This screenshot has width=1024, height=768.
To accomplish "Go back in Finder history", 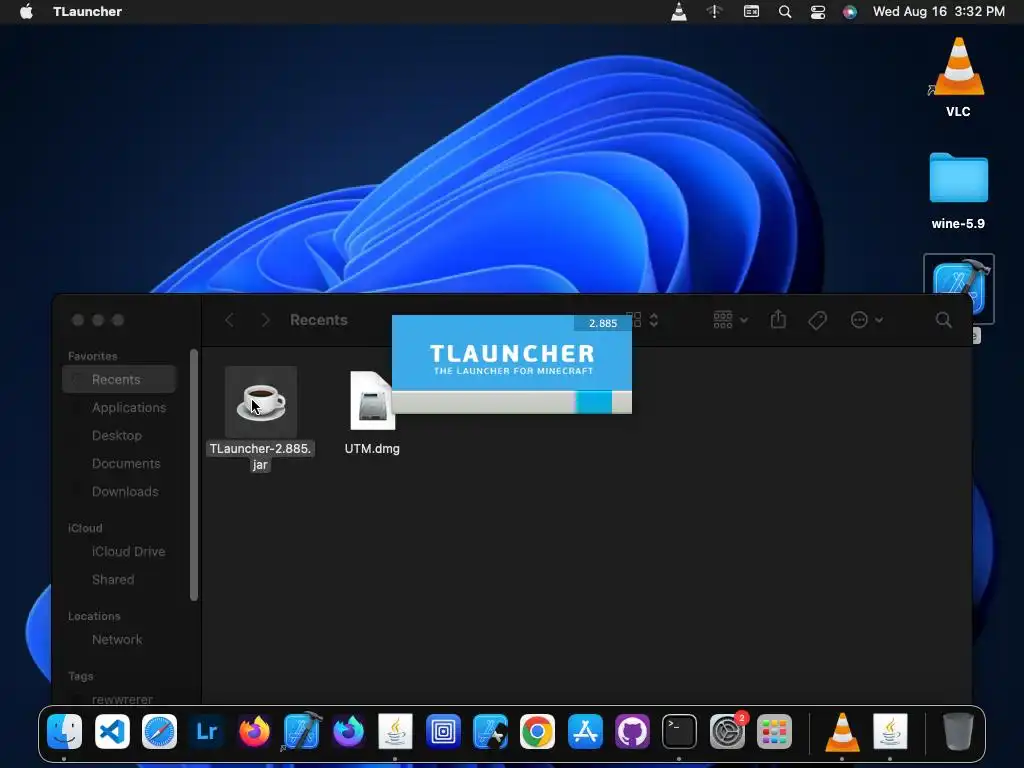I will pyautogui.click(x=229, y=320).
